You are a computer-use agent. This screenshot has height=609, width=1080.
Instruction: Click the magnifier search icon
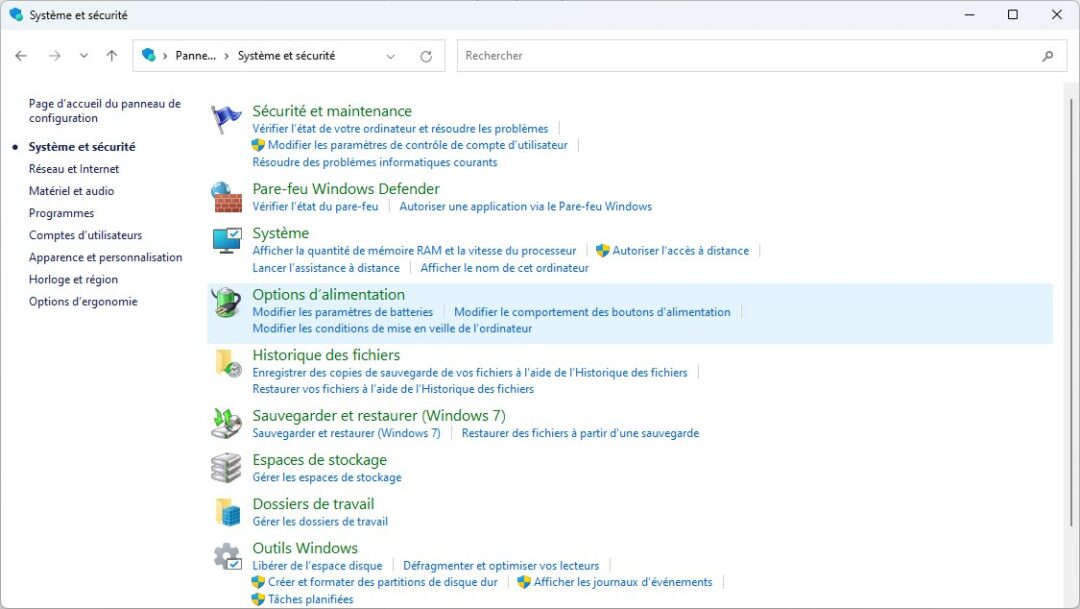pos(1048,56)
